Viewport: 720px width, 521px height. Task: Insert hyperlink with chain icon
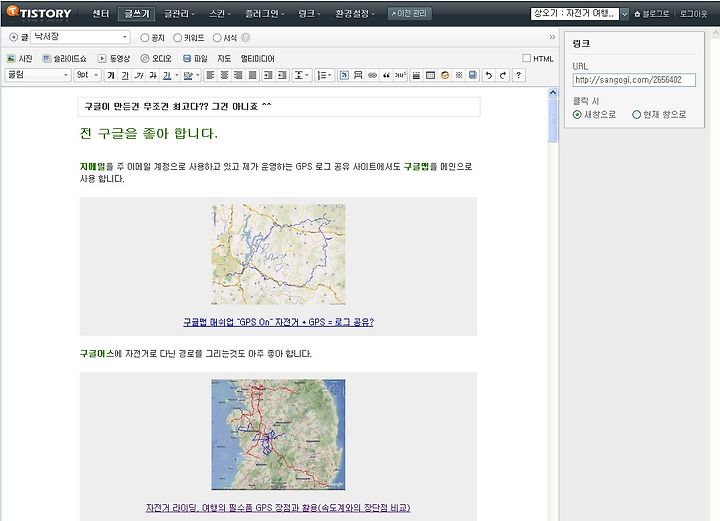(372, 75)
